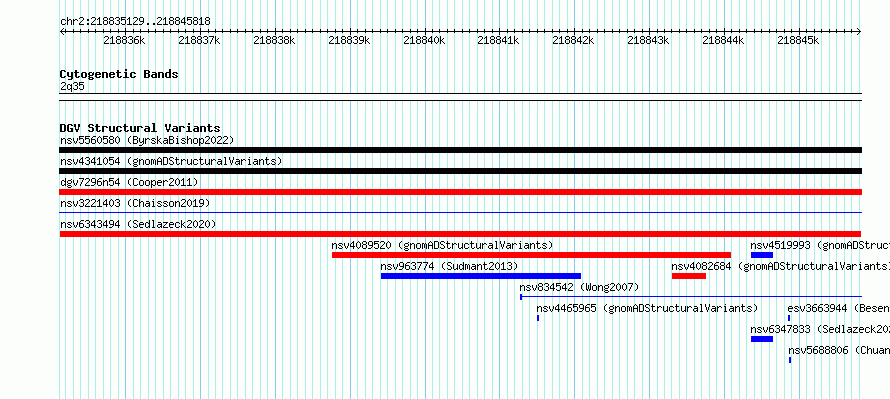
Task: Click the 218844k ruler label
Action: pyautogui.click(x=723, y=40)
